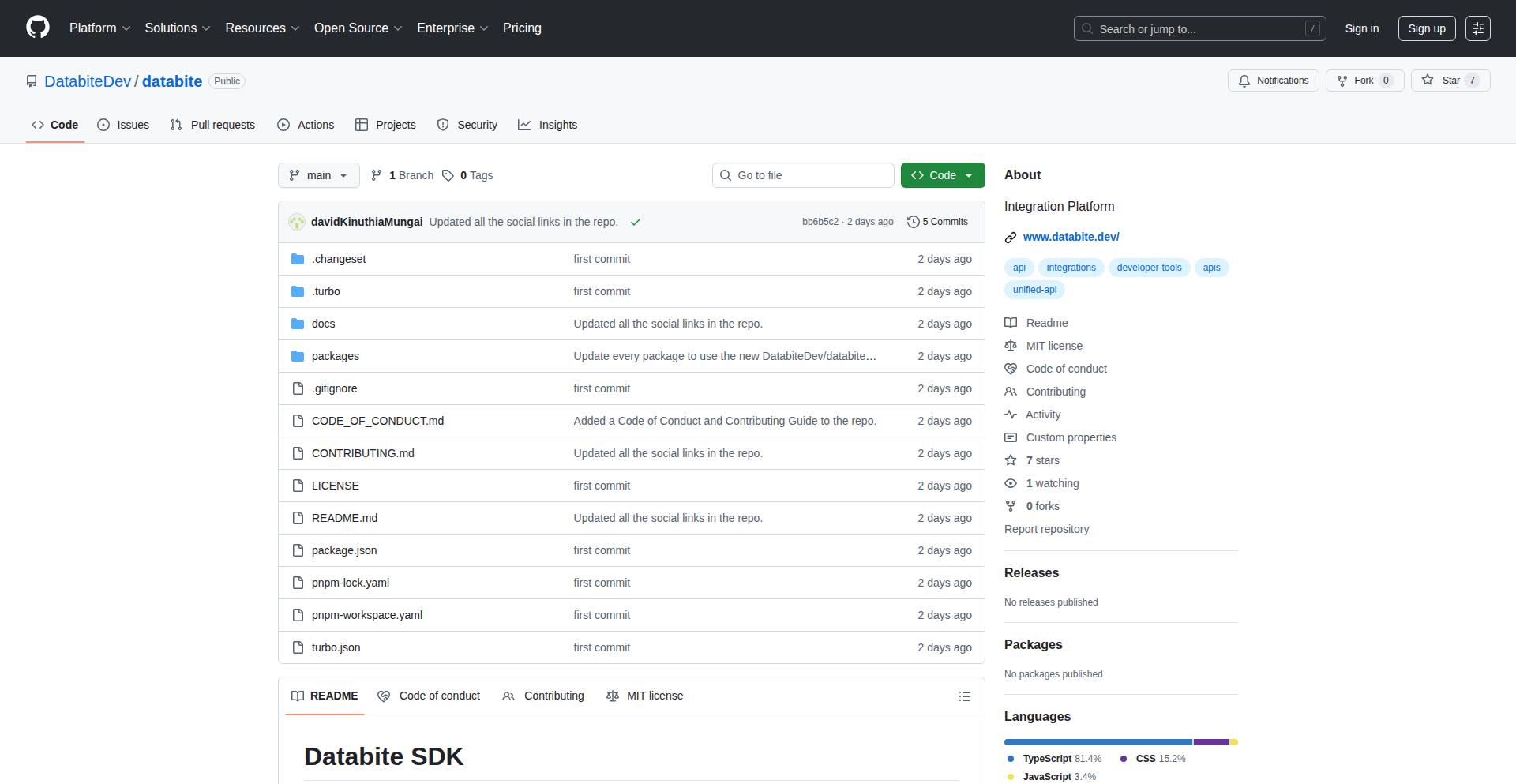Screen dimensions: 1516x784
Task: Click the global navigation menu icon beside Sign up
Action: pyautogui.click(x=1477, y=28)
